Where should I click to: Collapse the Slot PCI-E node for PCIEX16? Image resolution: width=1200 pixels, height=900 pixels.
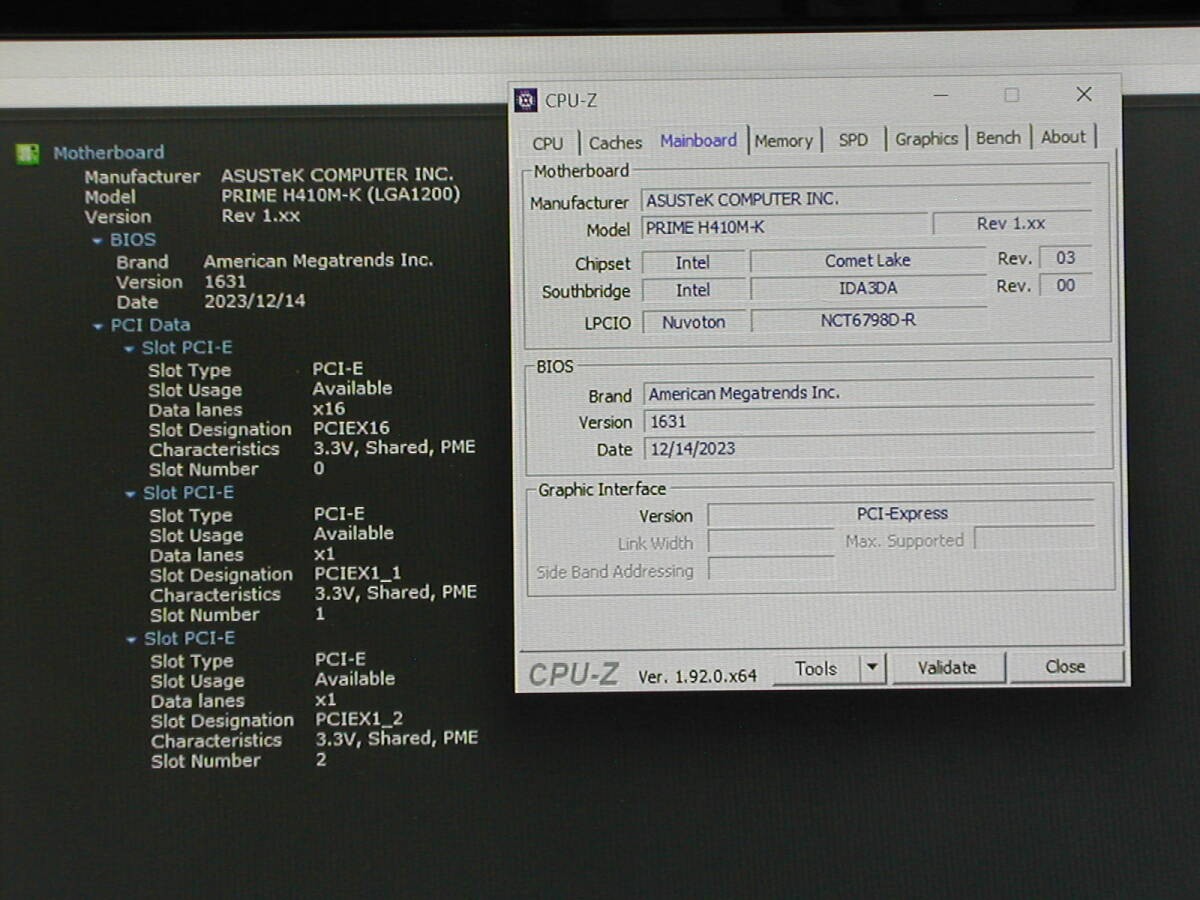click(x=130, y=349)
